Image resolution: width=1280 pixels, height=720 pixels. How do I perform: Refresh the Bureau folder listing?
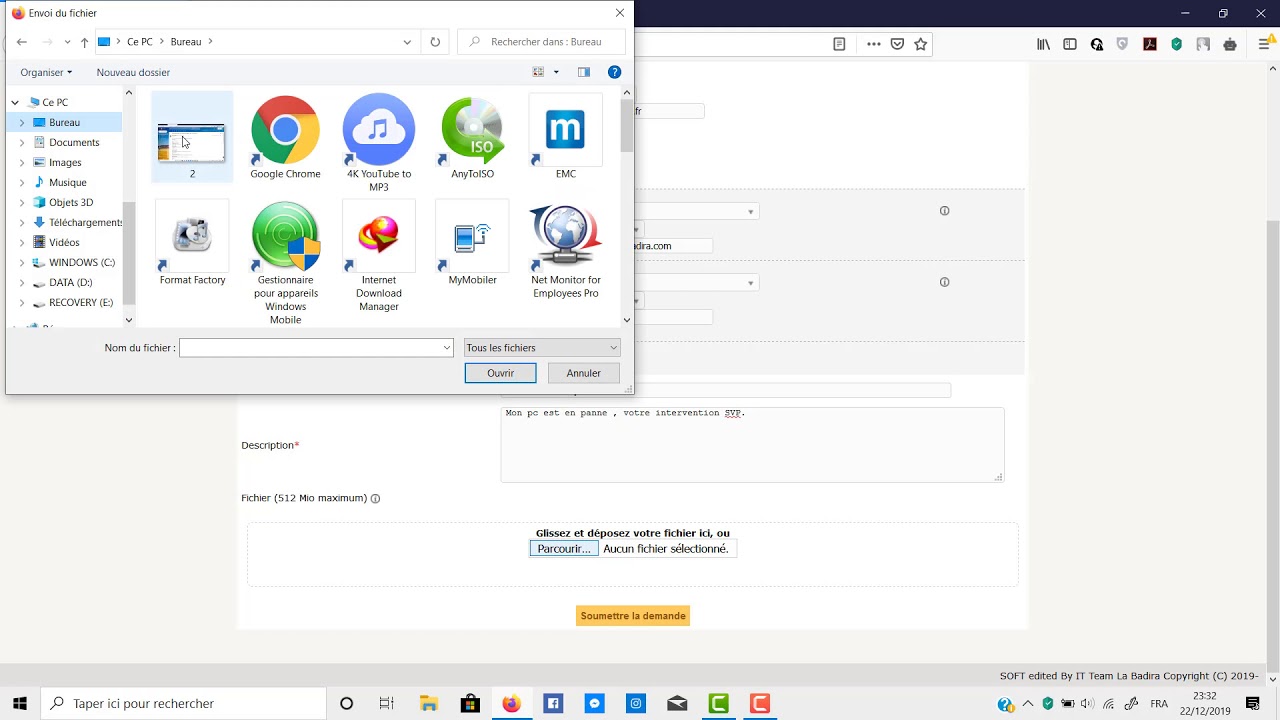(x=435, y=42)
